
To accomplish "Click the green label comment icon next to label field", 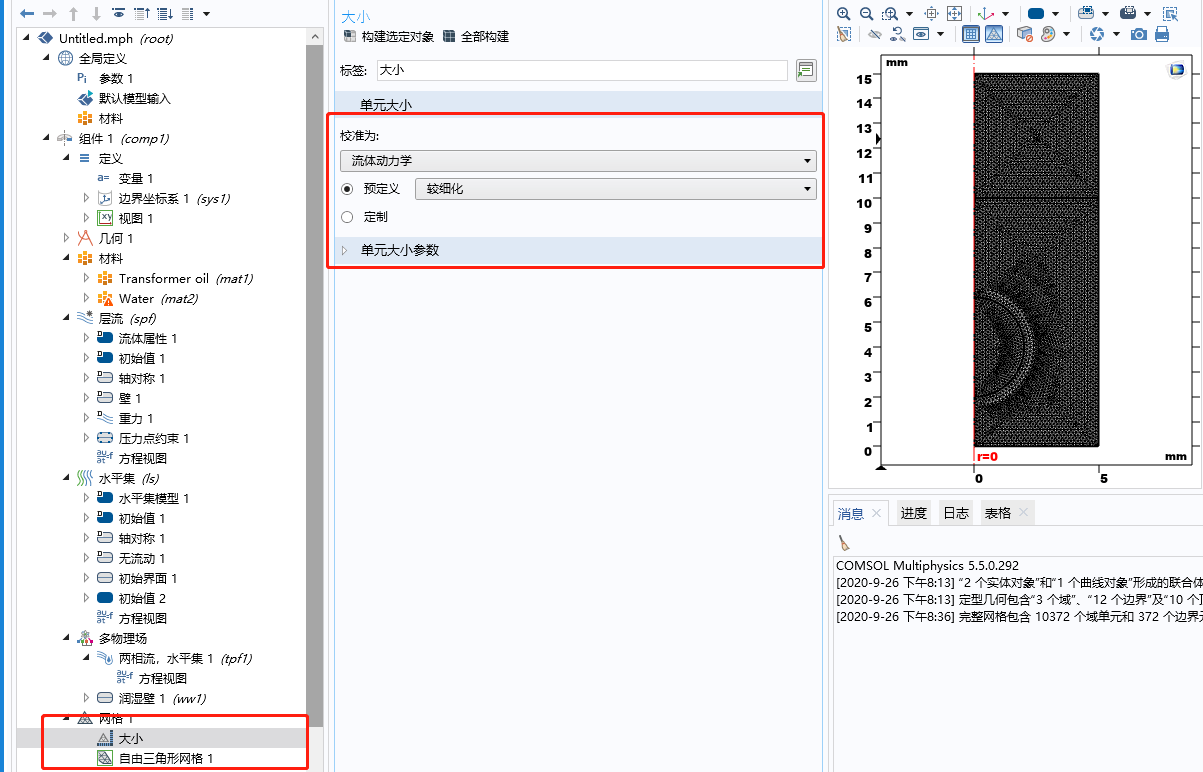I will (806, 70).
